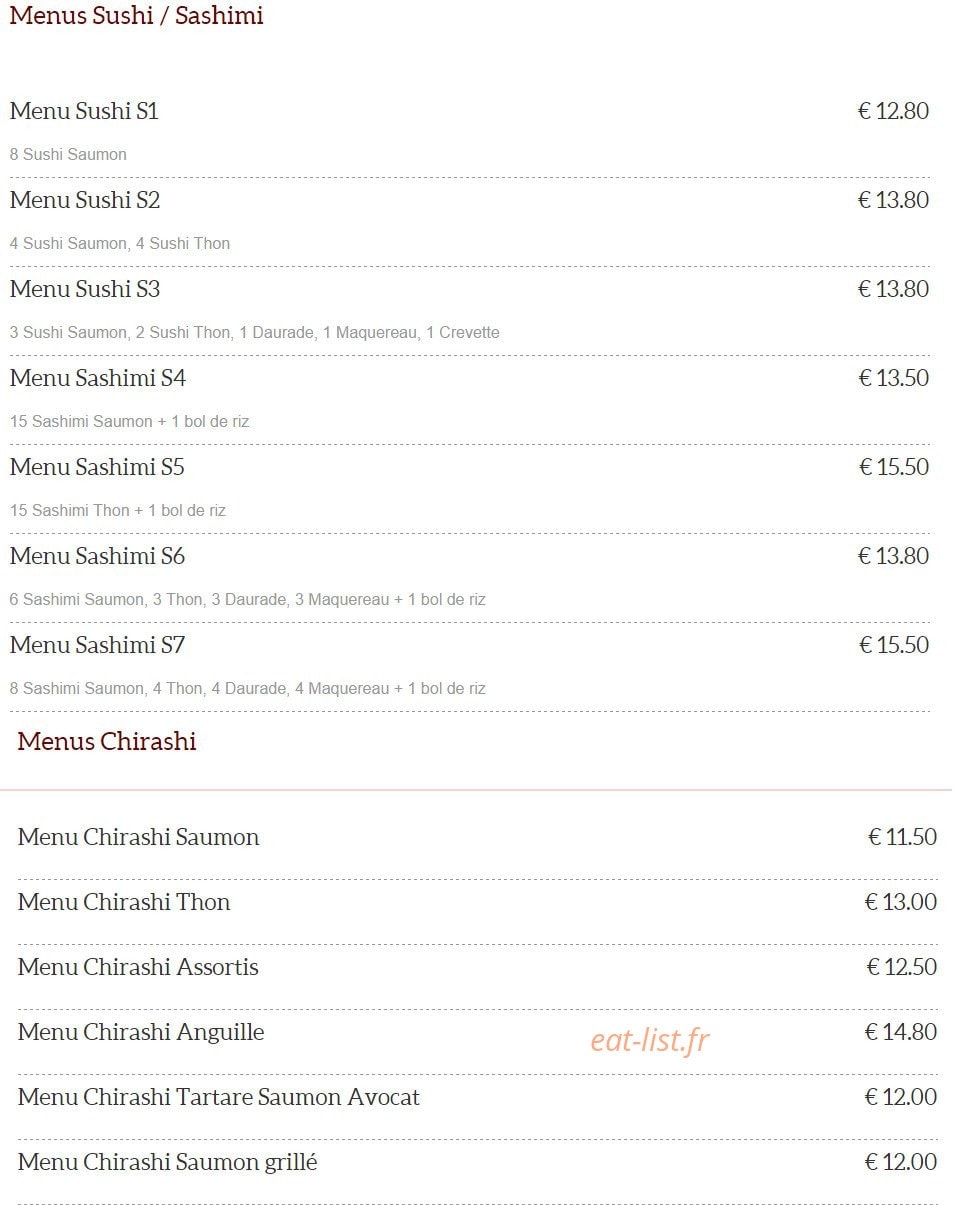The height and width of the screenshot is (1205, 955).
Task: Select Menu Sushi S2 title
Action: [x=85, y=200]
